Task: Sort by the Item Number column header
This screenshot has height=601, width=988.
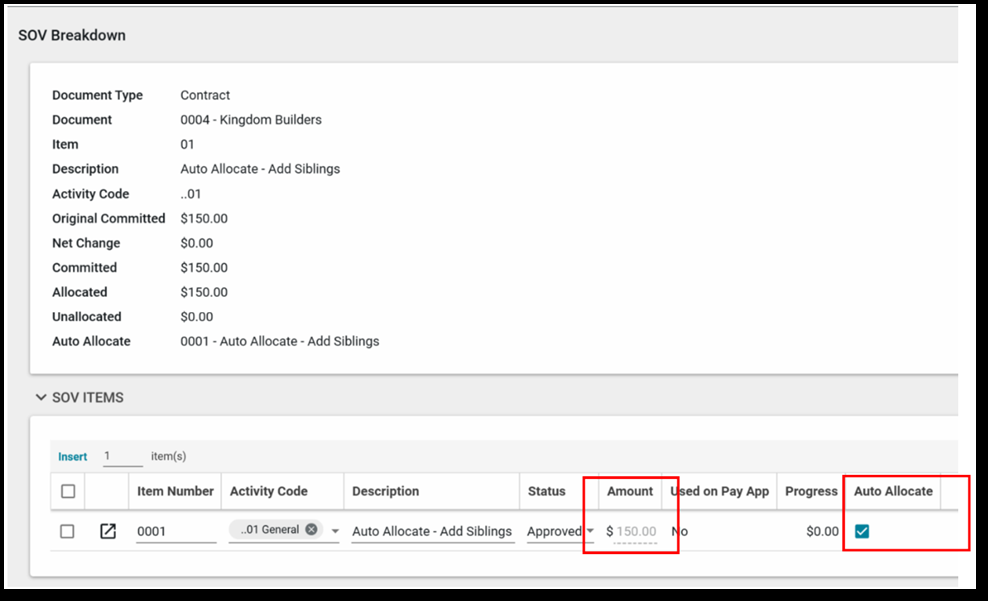Action: point(175,491)
